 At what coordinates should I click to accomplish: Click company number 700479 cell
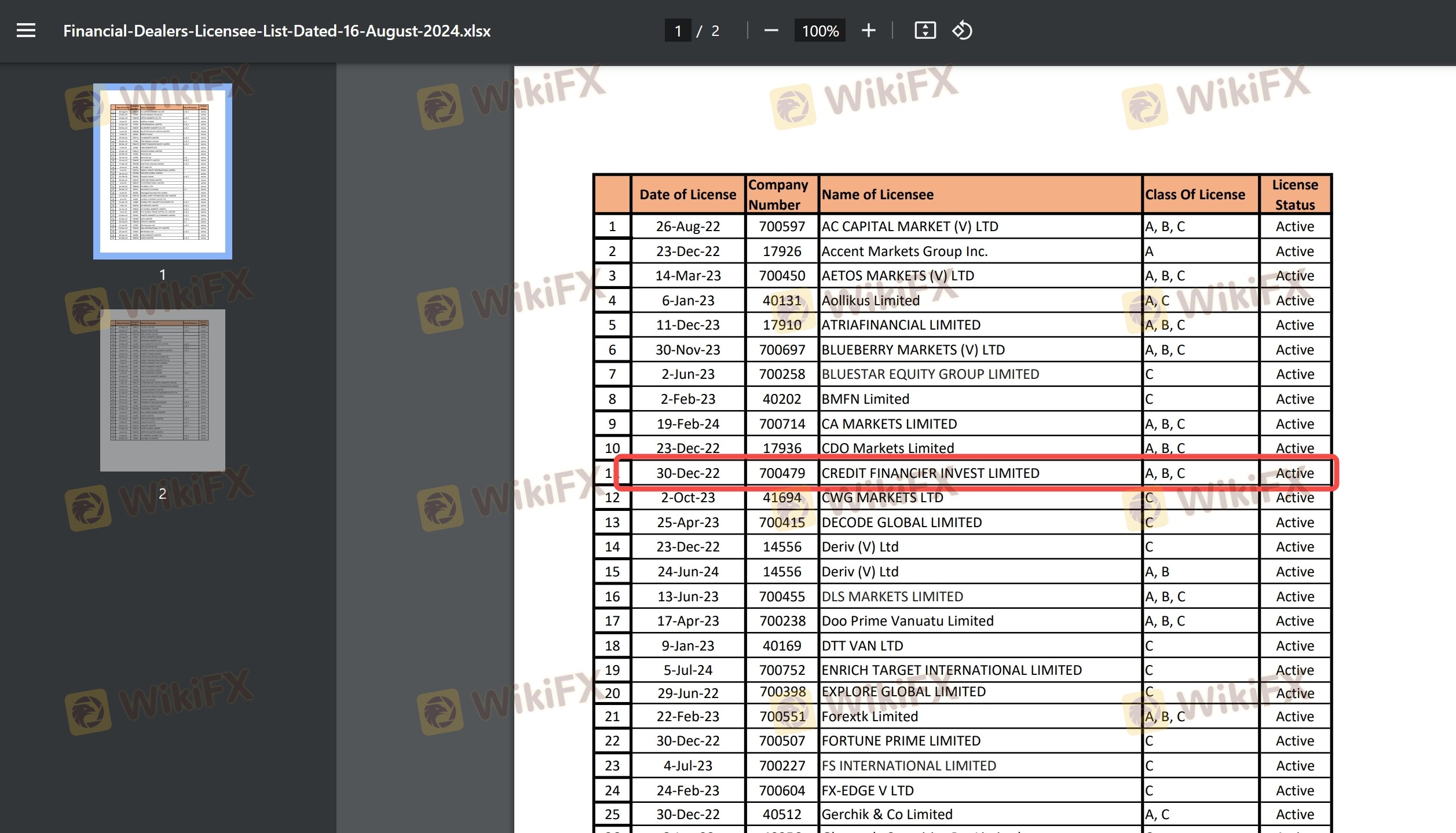[782, 473]
